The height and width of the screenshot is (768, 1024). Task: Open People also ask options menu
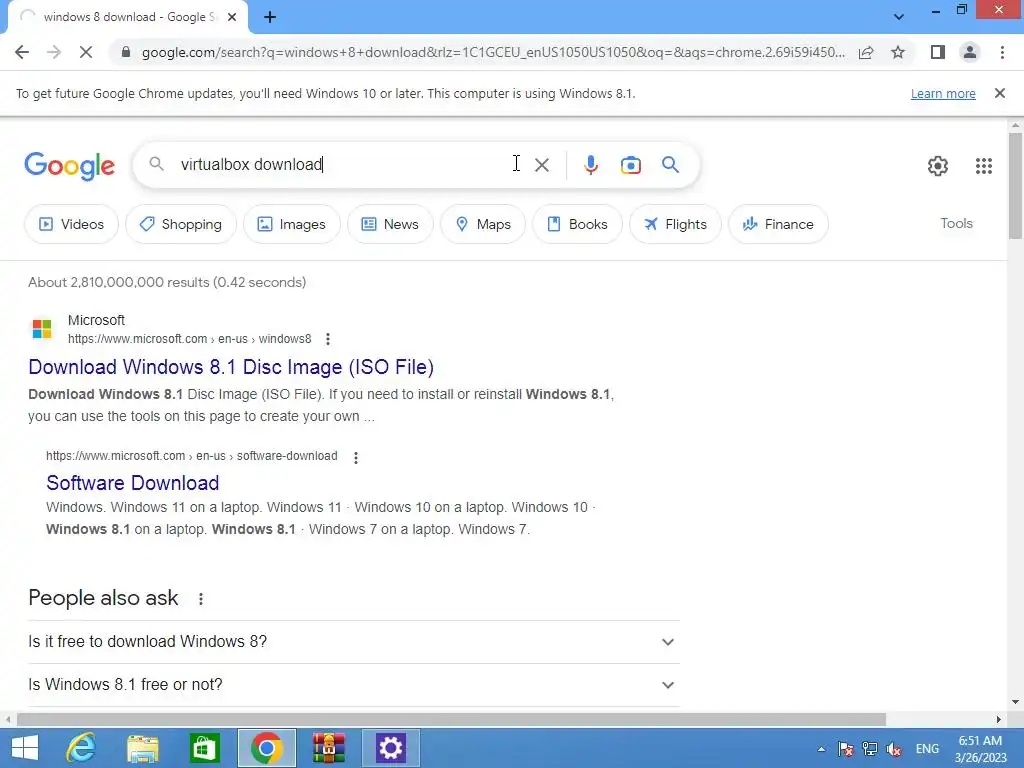tap(201, 599)
